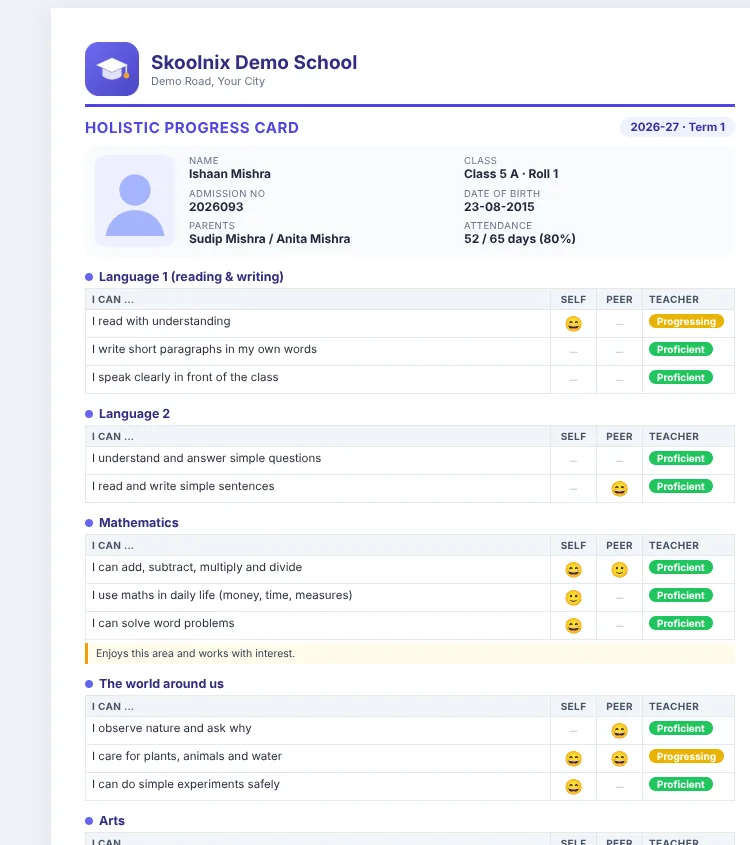Click the peer emoji for 'I observe nature and ask why'
750x845 pixels.
tap(620, 731)
